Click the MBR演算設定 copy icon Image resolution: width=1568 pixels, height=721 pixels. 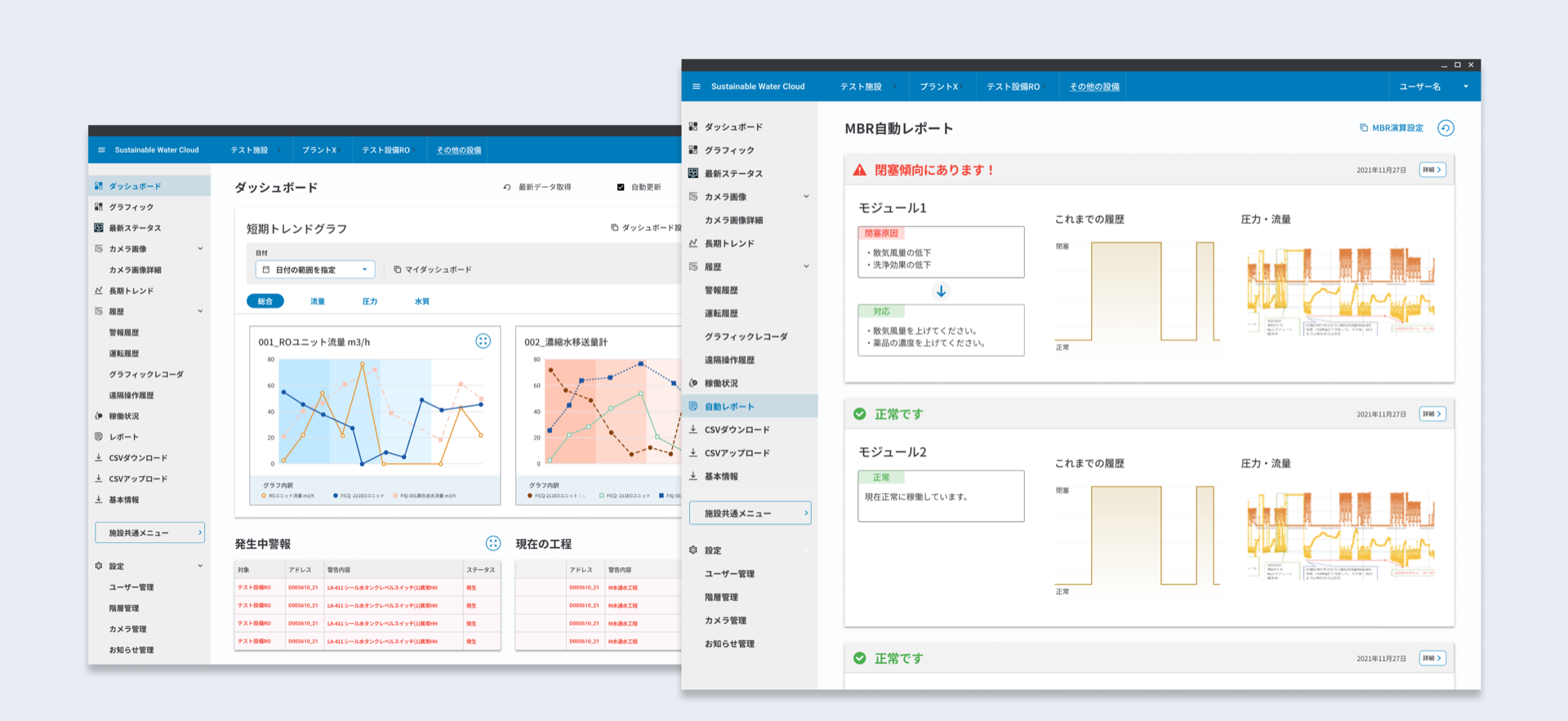[1363, 128]
